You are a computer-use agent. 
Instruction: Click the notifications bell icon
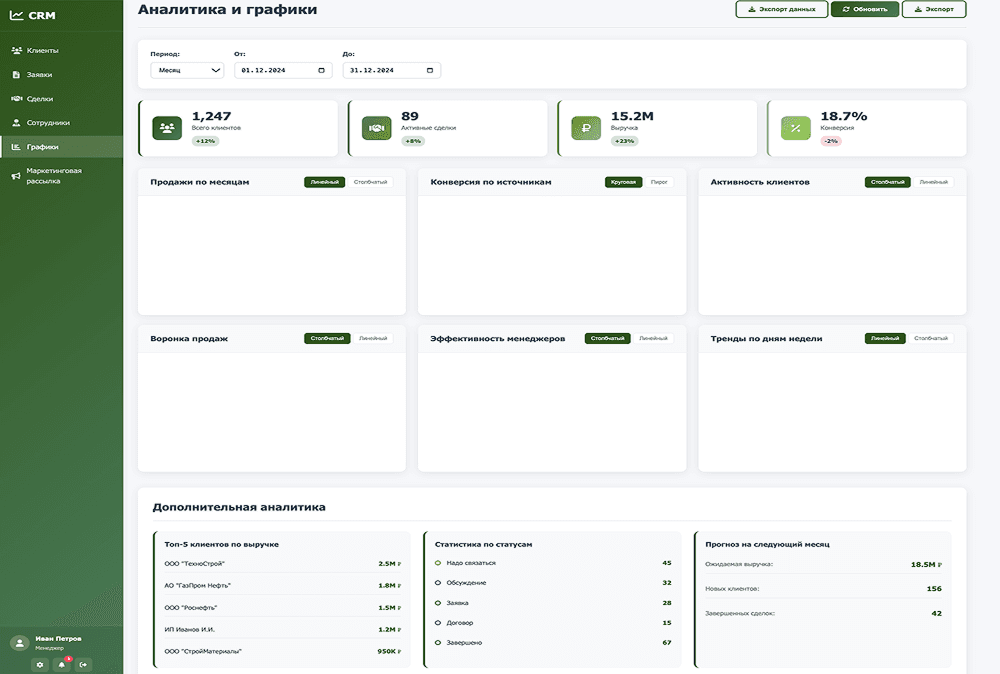pos(62,664)
